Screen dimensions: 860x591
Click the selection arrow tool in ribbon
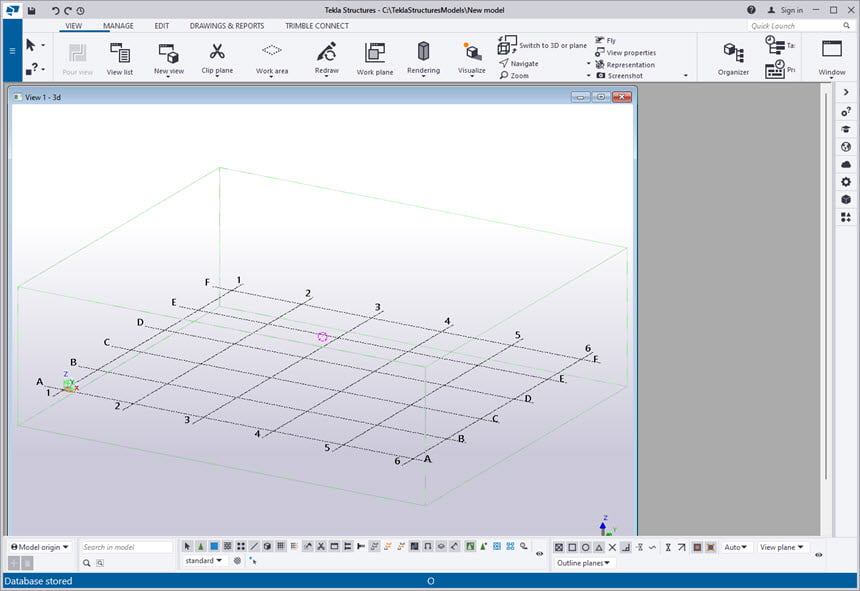click(x=31, y=45)
